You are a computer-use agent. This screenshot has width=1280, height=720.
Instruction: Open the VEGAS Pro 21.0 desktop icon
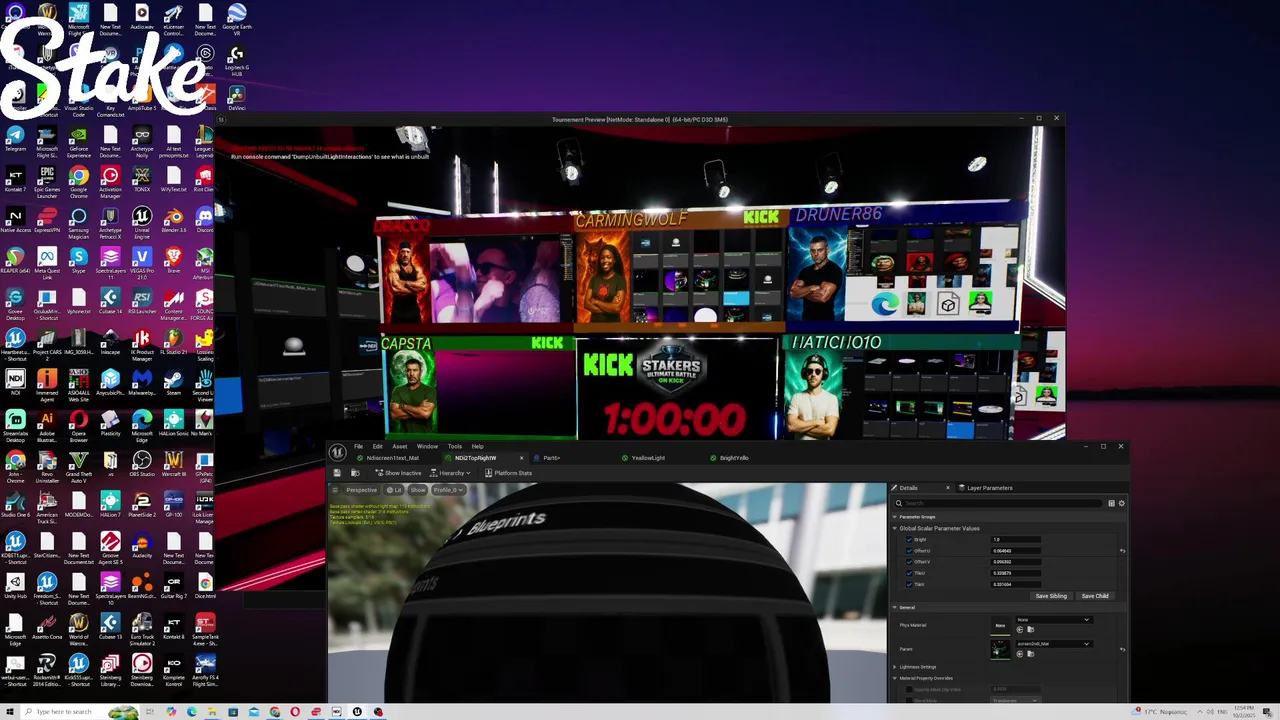(142, 261)
